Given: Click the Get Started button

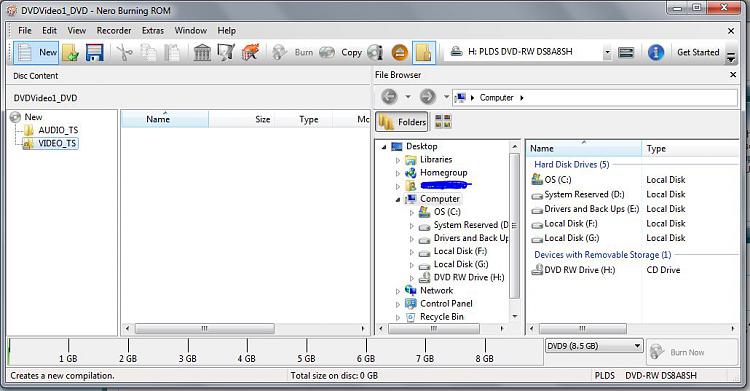Looking at the screenshot, I should click(x=698, y=52).
